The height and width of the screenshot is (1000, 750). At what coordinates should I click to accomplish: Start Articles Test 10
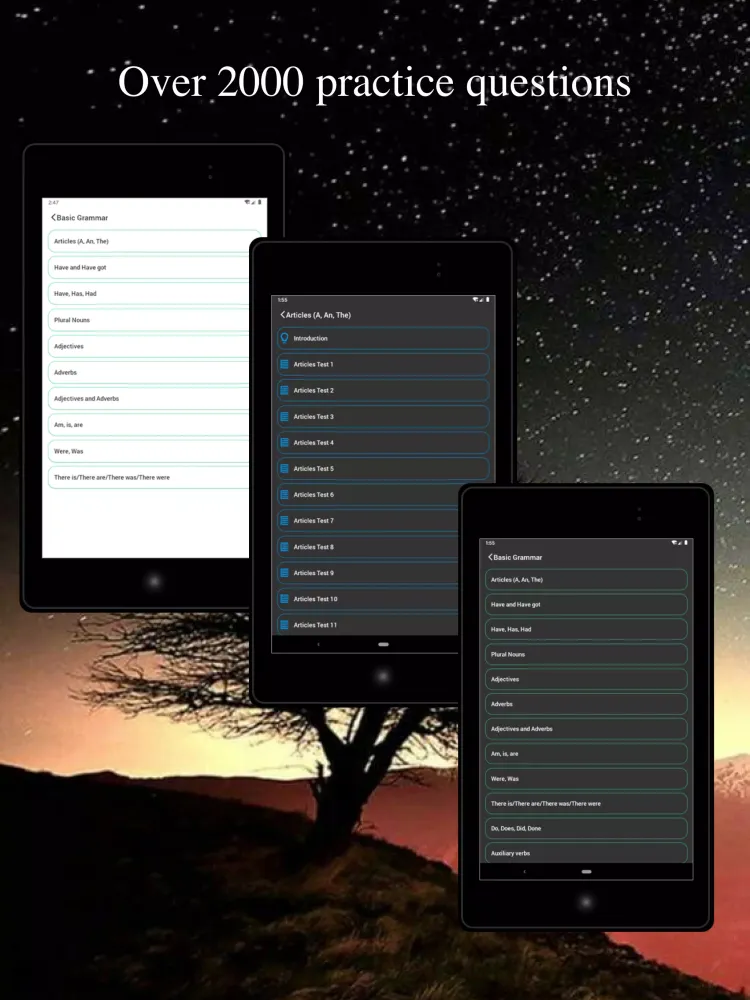click(368, 599)
